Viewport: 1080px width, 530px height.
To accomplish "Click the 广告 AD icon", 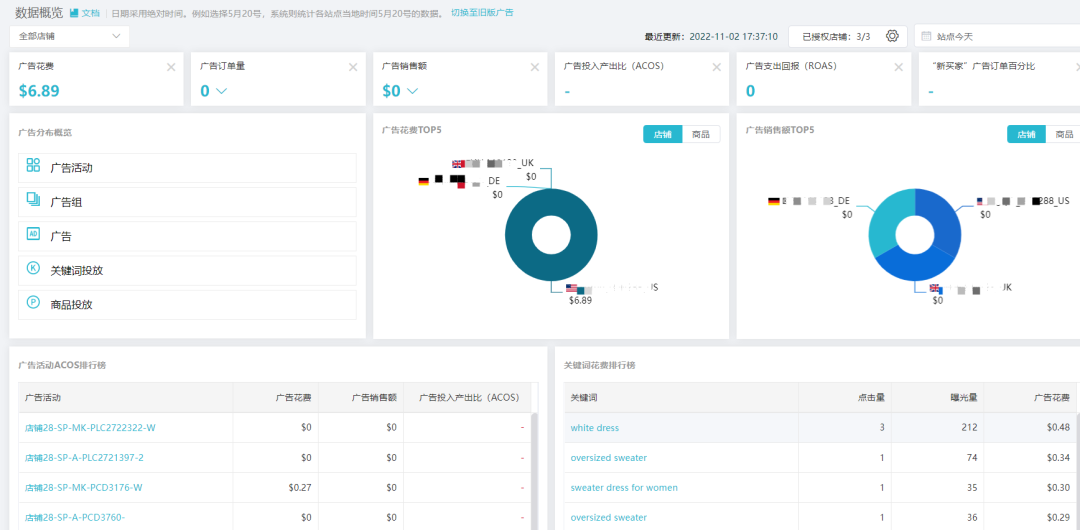I will pos(33,234).
